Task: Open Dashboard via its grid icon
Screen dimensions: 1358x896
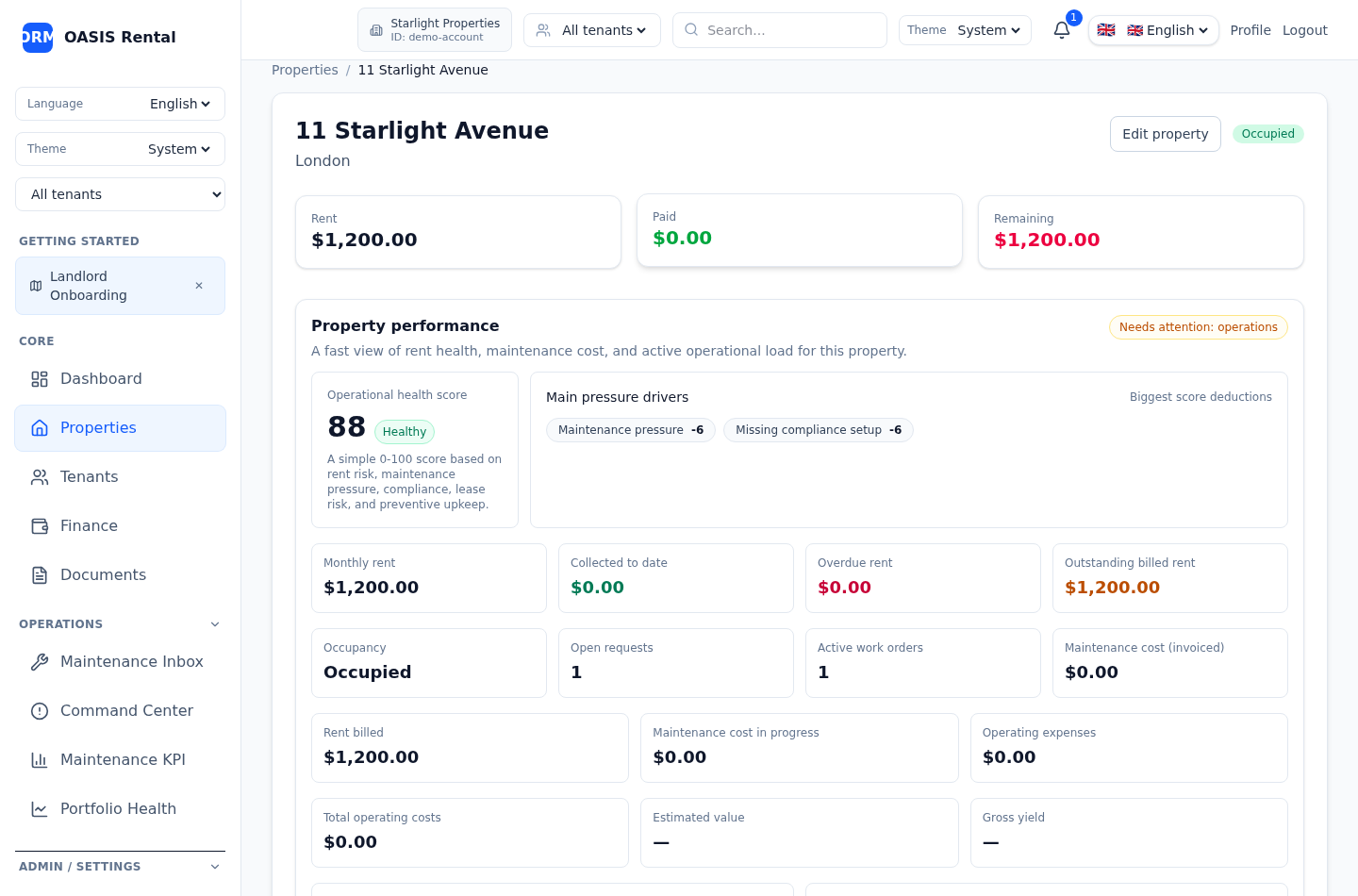Action: pos(40,379)
